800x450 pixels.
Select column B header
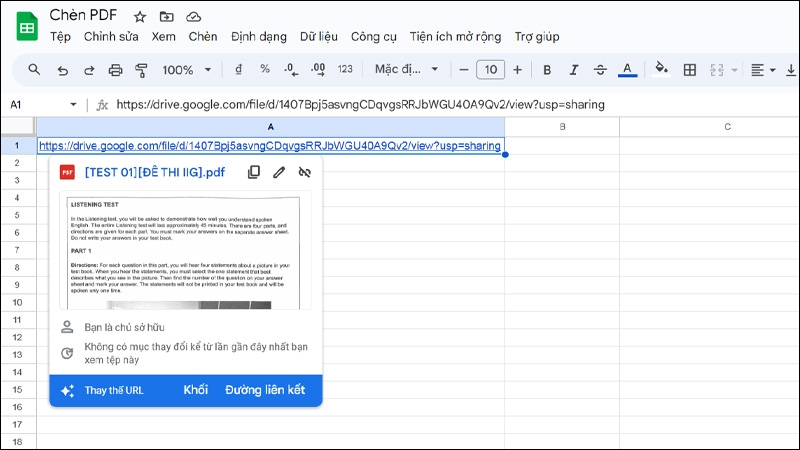562,127
